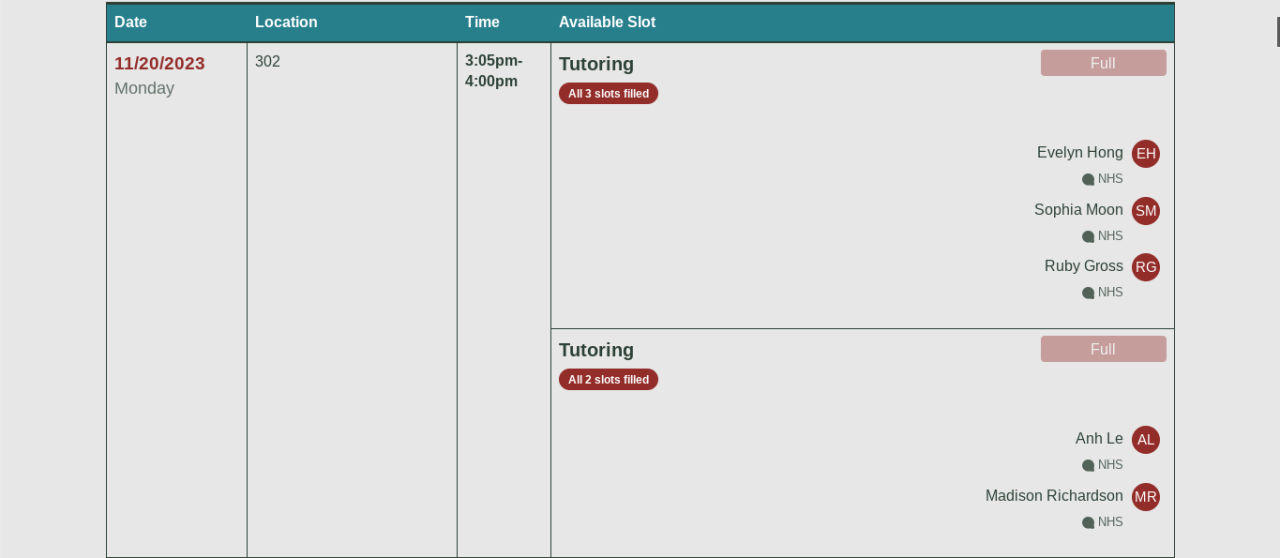Viewport: 1280px width, 558px height.
Task: Click Sophia Moon's SM avatar badge
Action: 1145,211
